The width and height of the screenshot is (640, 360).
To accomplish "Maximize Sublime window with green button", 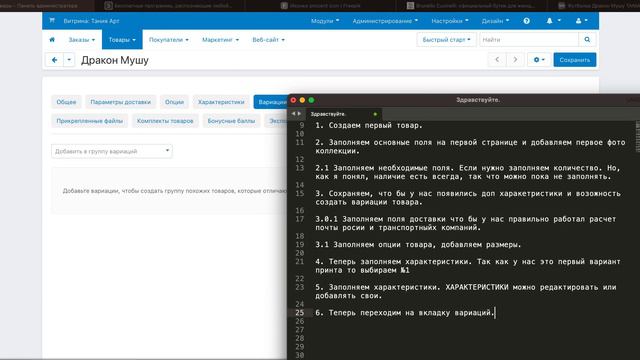I will pyautogui.click(x=311, y=100).
